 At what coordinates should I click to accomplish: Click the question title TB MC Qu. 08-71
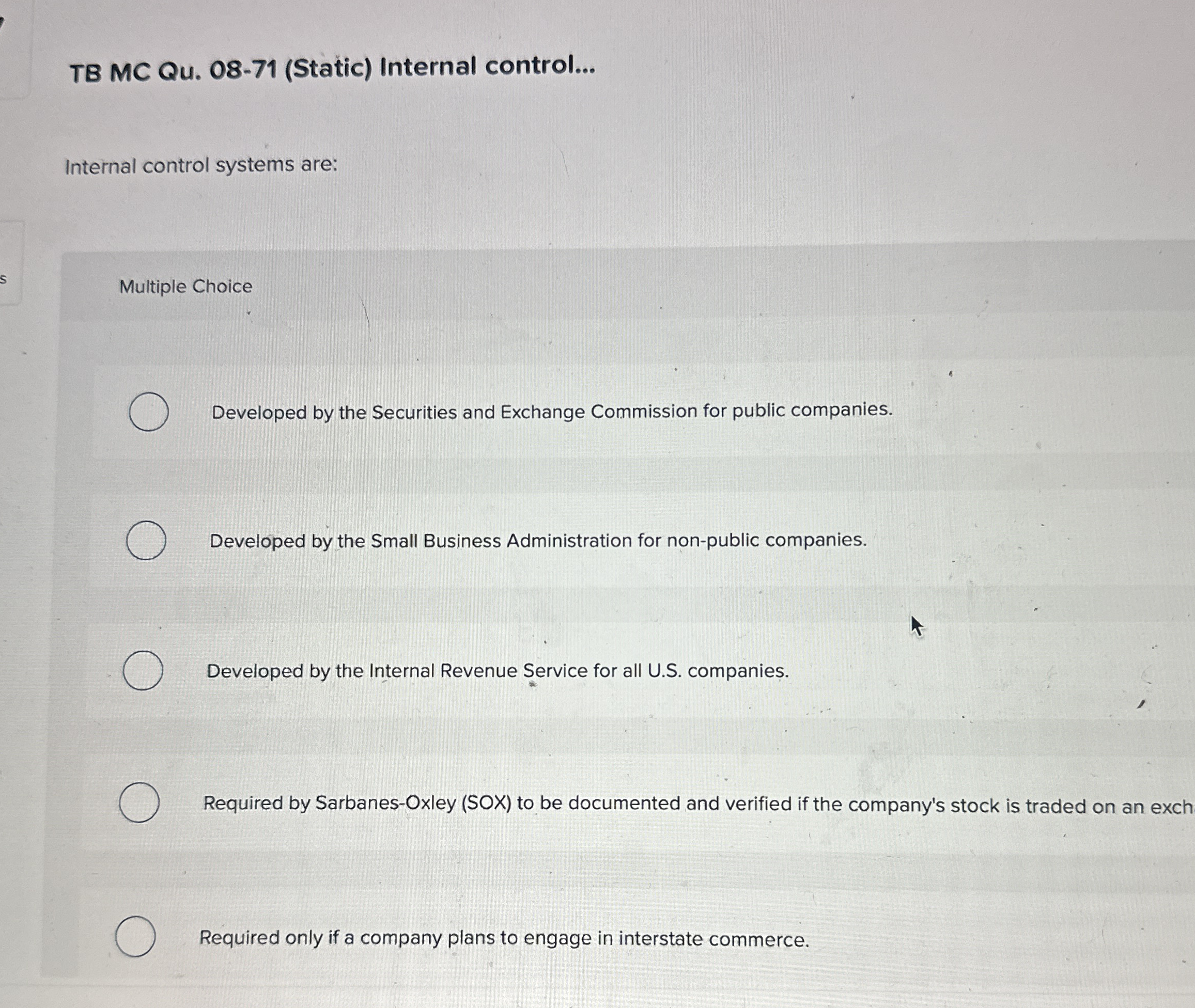pos(332,69)
